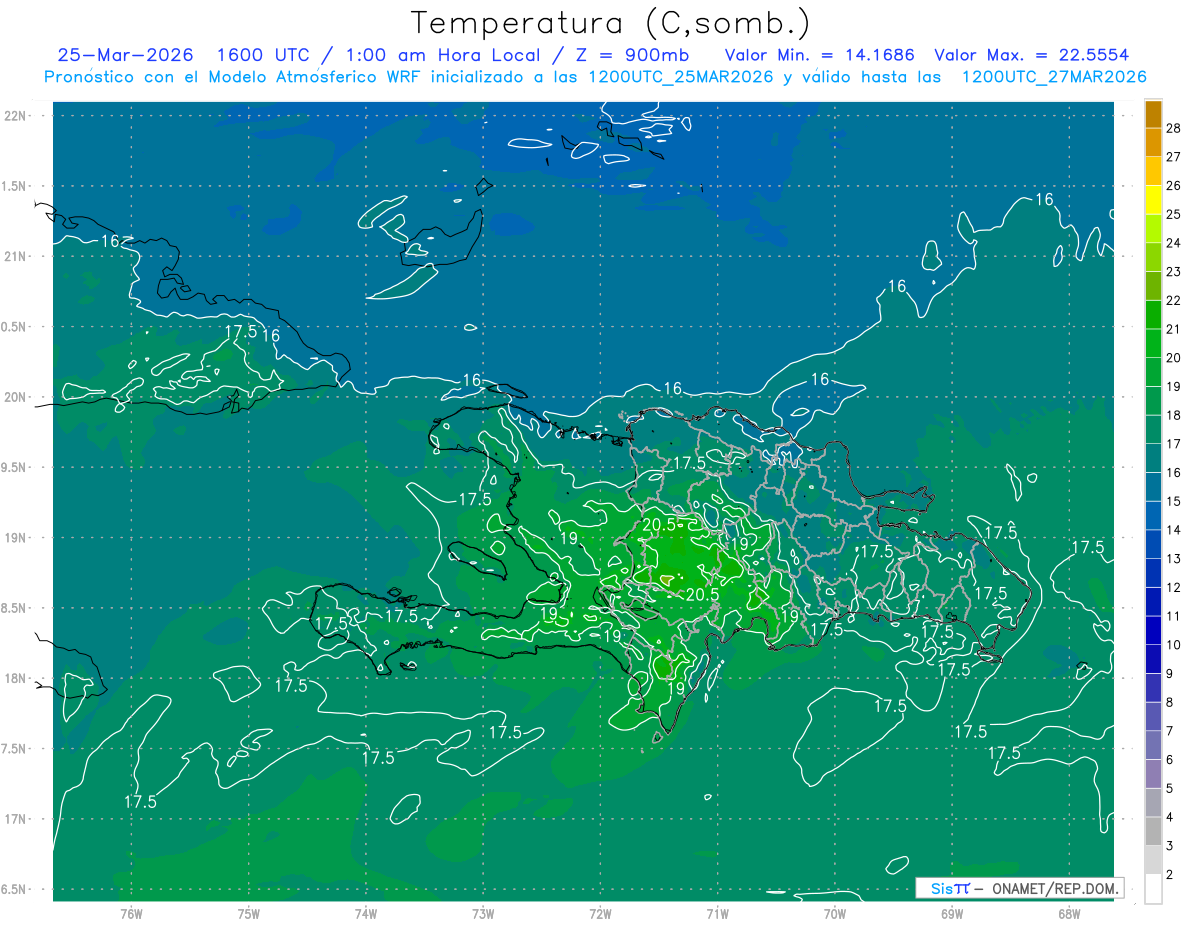The image size is (1200, 927).
Task: Click the gray 3 degree legend swatch
Action: (1153, 831)
